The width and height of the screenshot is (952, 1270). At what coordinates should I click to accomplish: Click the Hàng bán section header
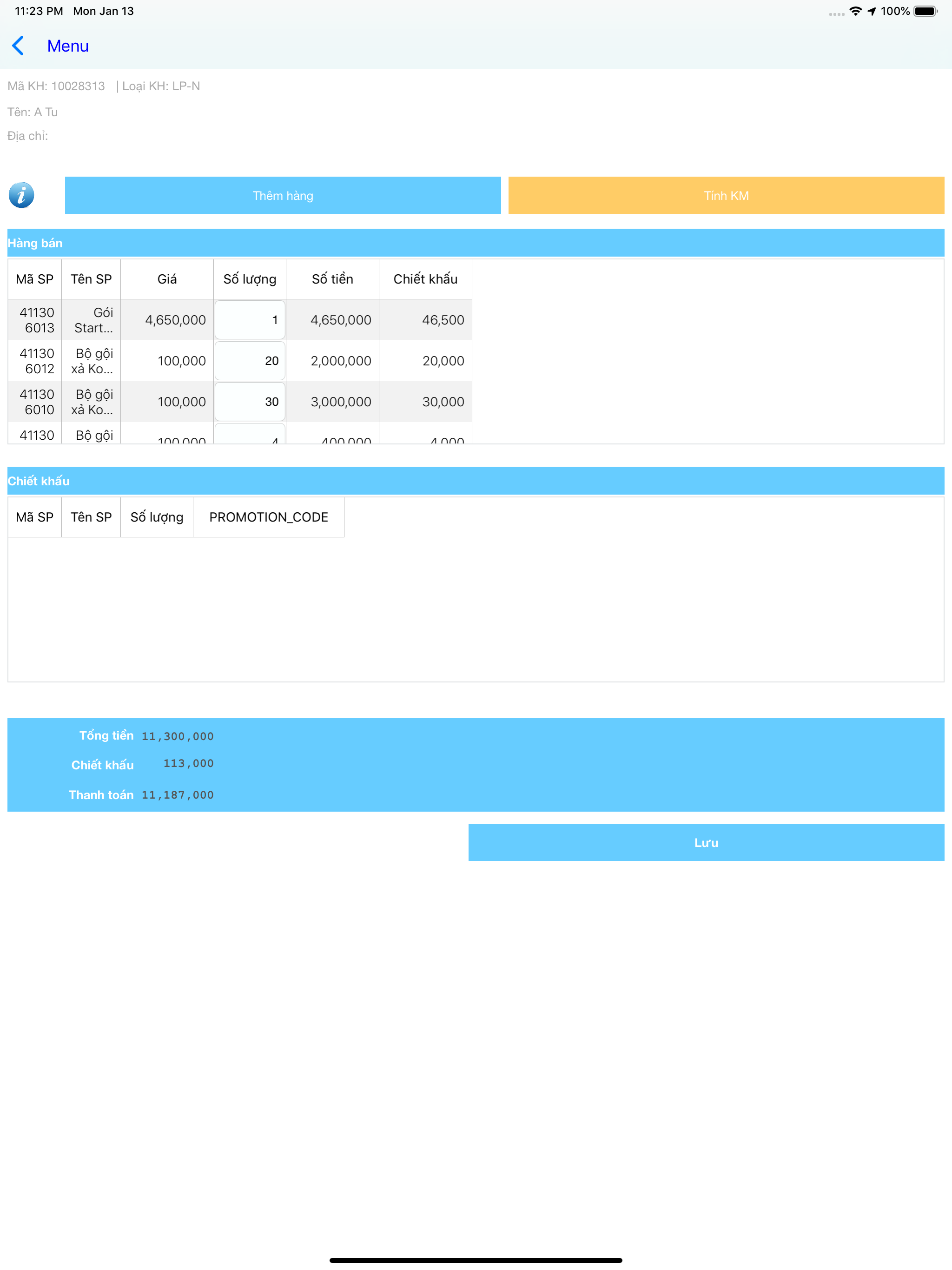[x=476, y=243]
